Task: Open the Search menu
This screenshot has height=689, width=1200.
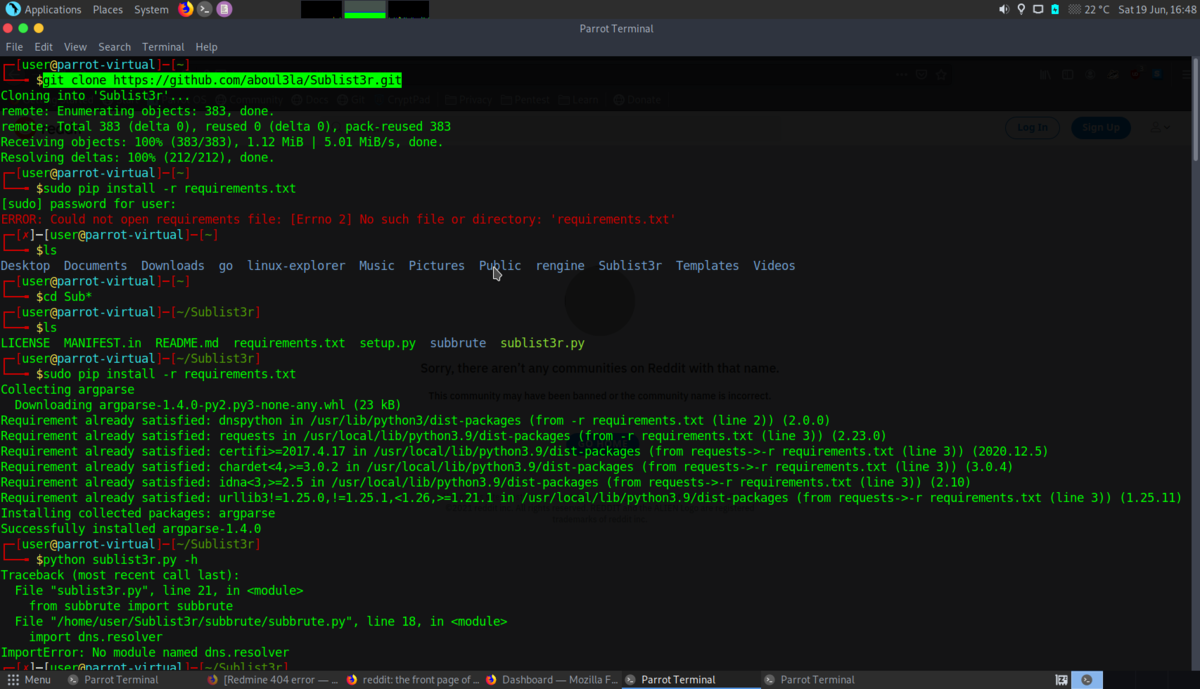Action: pyautogui.click(x=114, y=47)
